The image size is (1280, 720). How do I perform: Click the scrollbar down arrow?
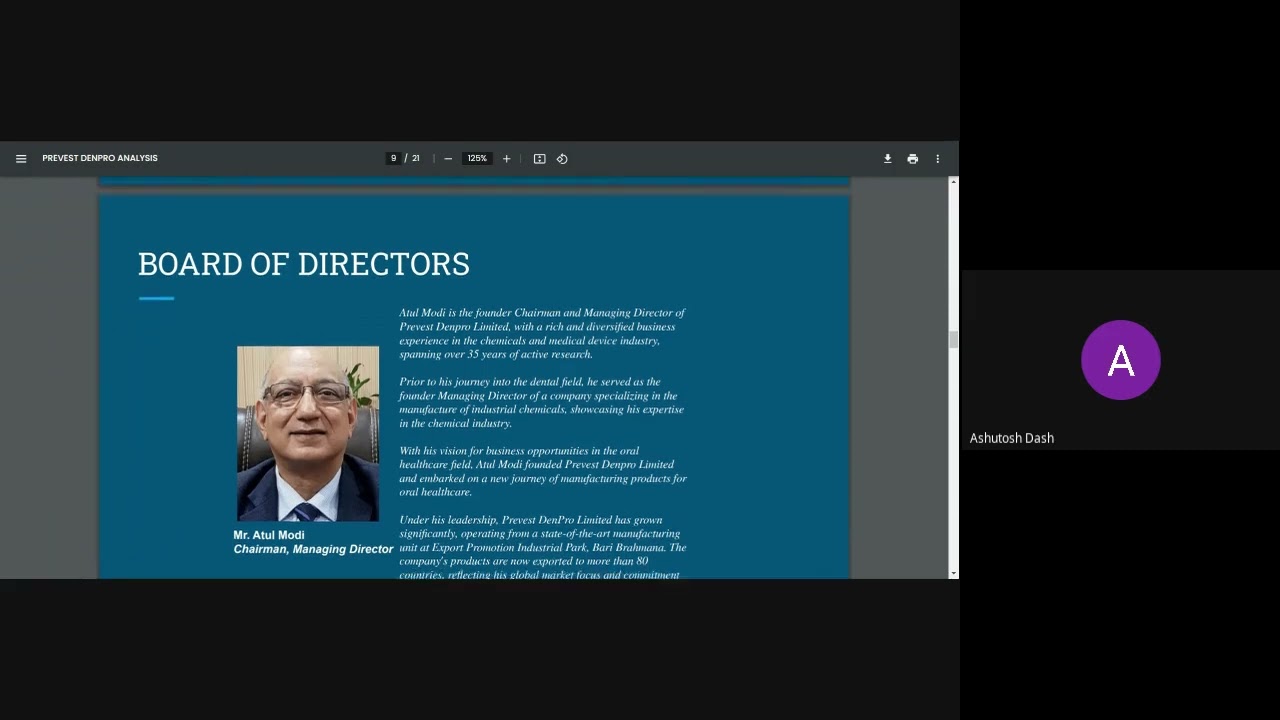point(954,573)
